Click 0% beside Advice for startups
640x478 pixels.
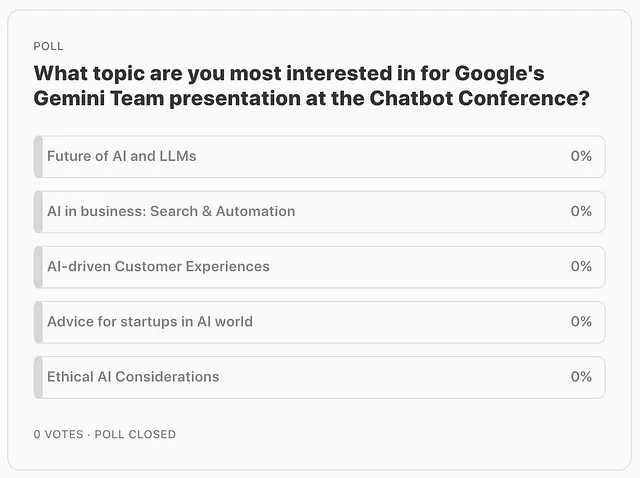581,321
